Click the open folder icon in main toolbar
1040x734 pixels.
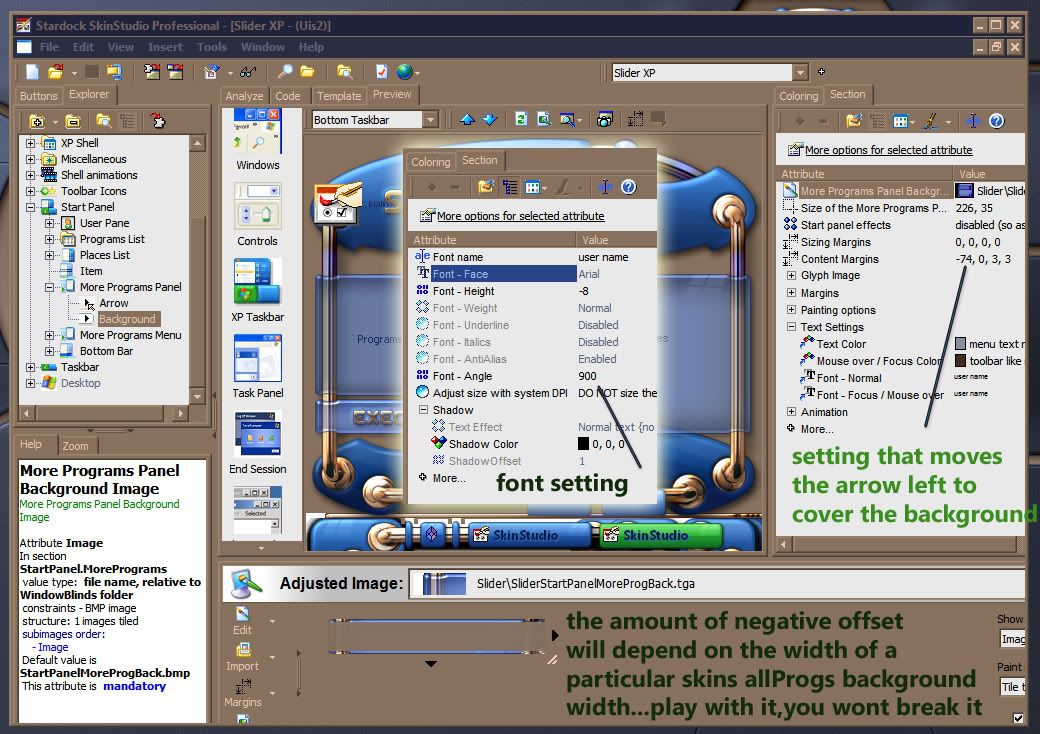click(x=56, y=72)
